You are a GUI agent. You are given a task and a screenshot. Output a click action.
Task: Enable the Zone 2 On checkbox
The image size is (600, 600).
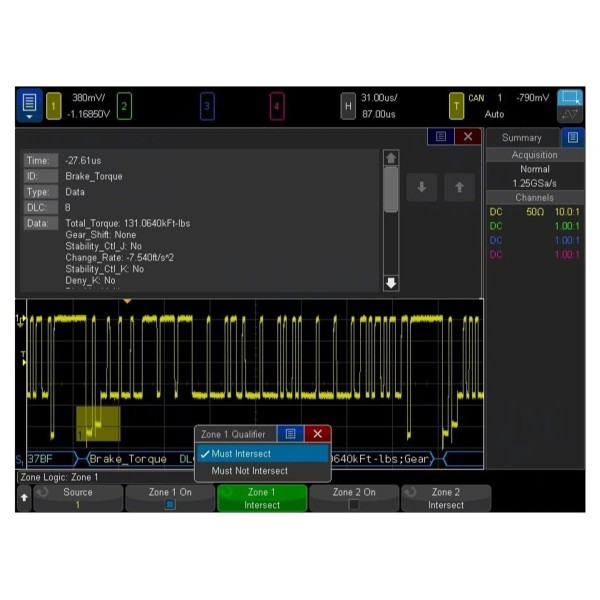(353, 505)
